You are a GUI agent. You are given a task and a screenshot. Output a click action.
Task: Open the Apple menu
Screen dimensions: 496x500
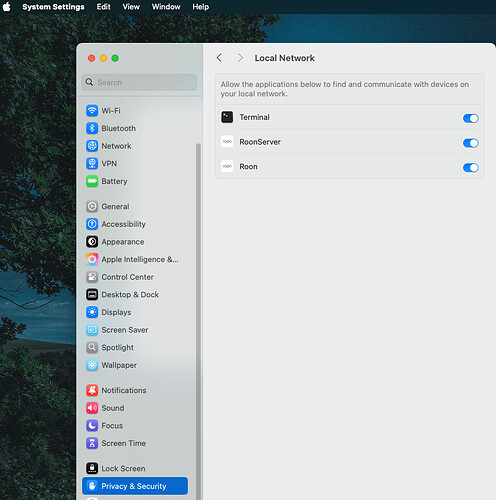pos(7,7)
